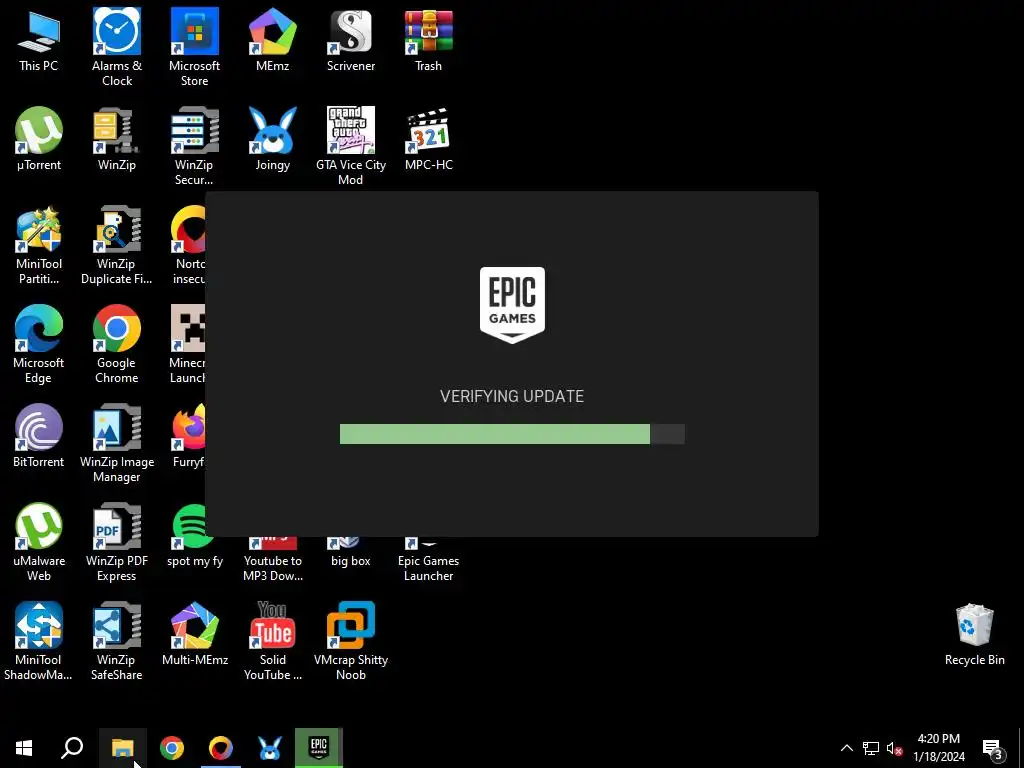
Task: Open the Recycle Bin
Action: 974,635
